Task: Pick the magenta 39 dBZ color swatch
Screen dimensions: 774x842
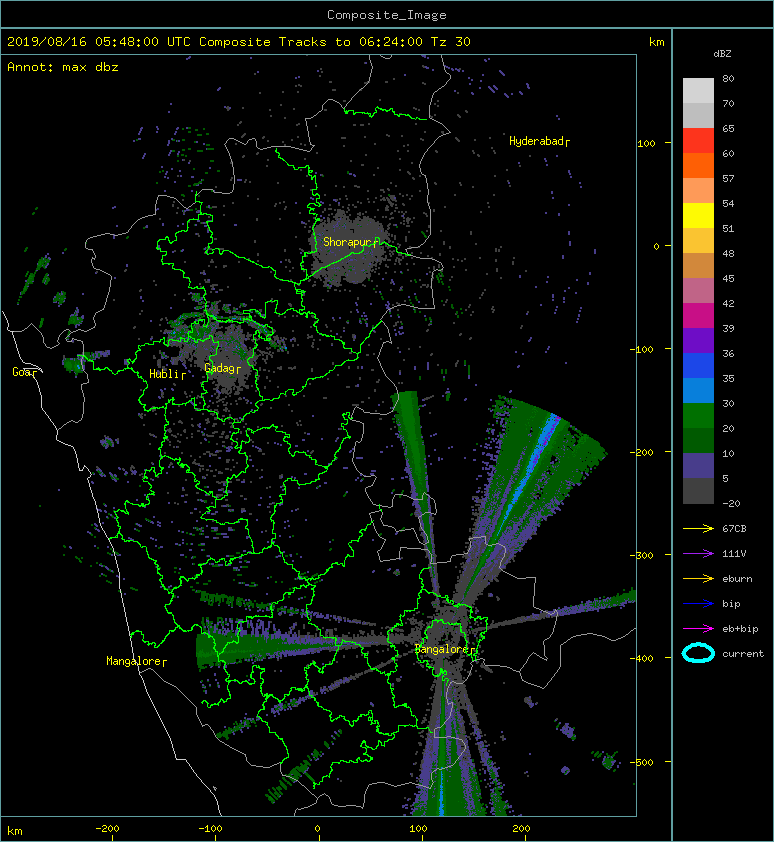Action: coord(698,316)
